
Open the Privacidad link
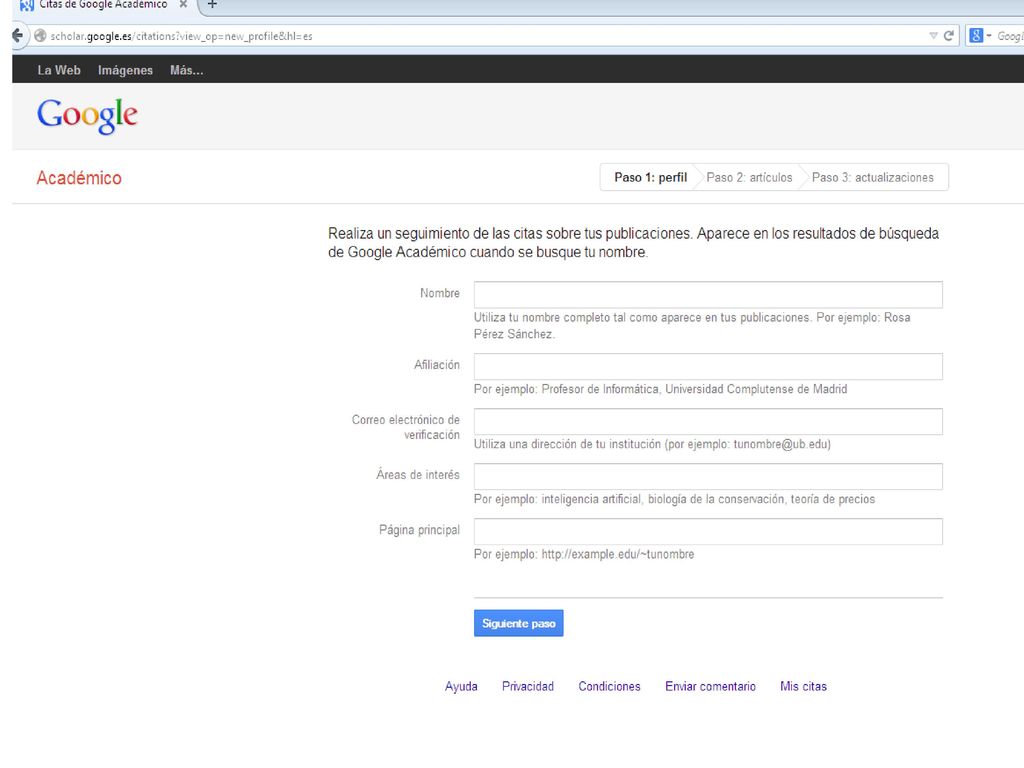tap(528, 686)
